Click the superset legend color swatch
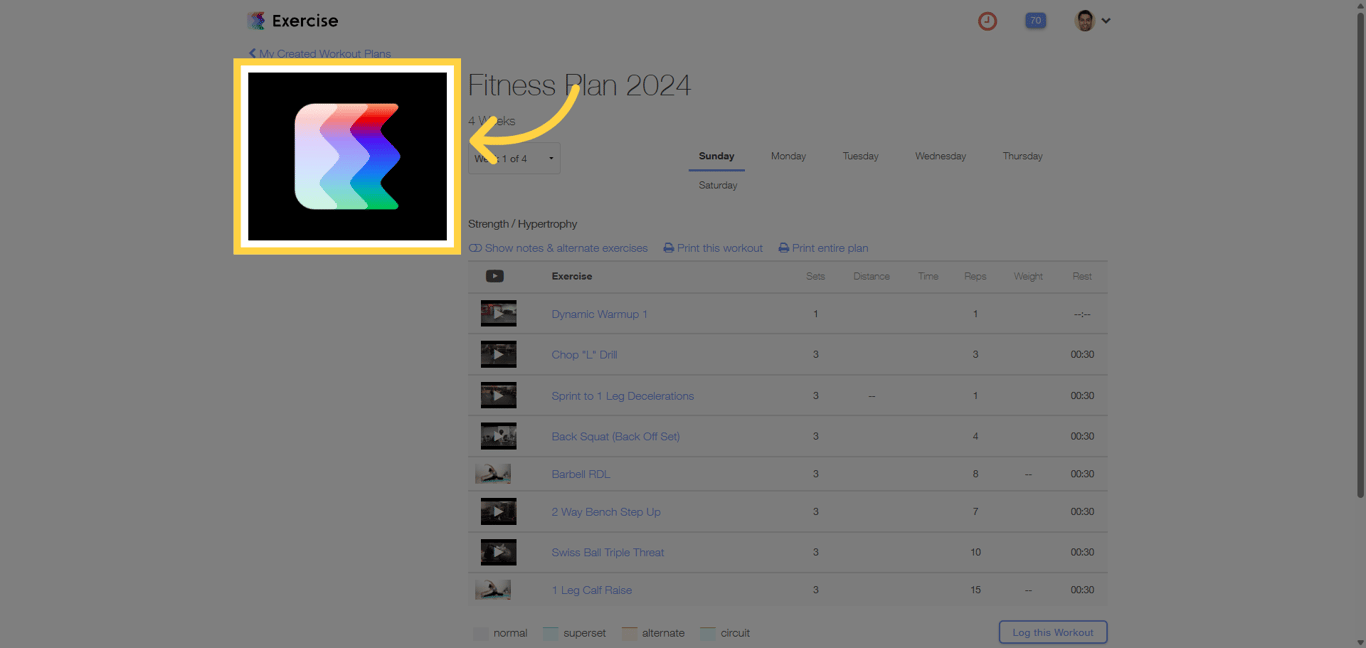 [551, 633]
